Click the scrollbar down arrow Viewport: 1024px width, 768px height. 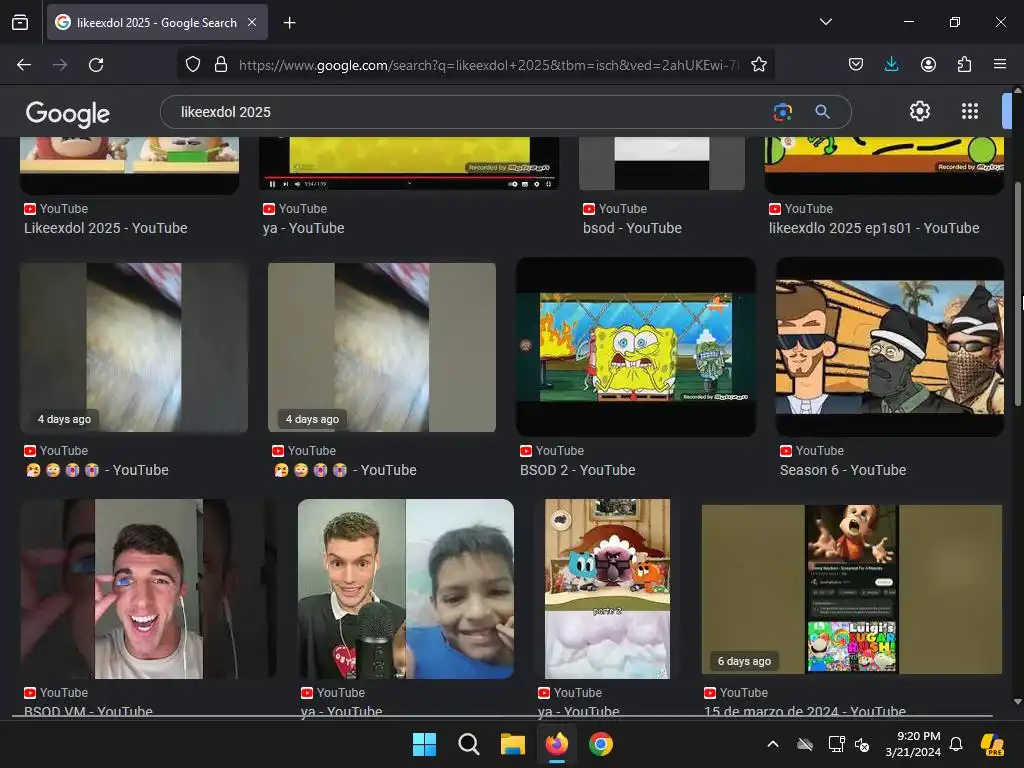point(1017,702)
